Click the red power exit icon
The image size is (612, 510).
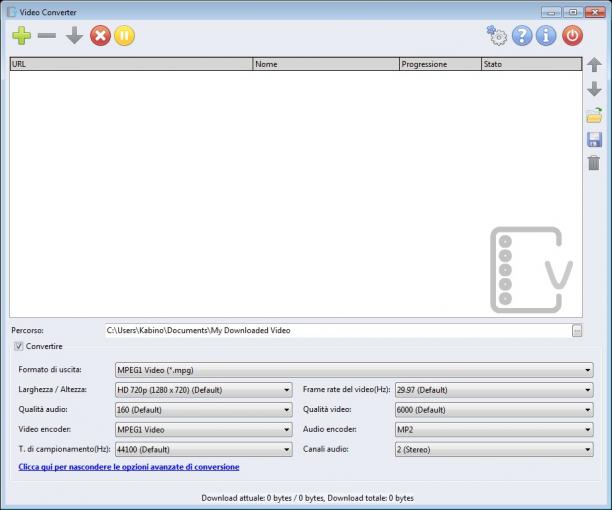(x=573, y=36)
